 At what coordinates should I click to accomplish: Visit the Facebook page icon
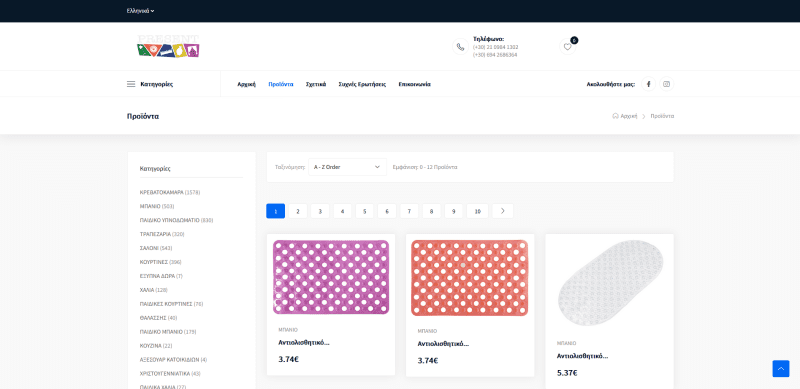648,84
